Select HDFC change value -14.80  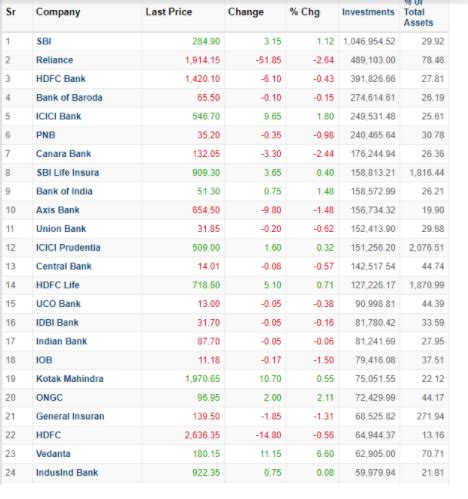pyautogui.click(x=269, y=435)
